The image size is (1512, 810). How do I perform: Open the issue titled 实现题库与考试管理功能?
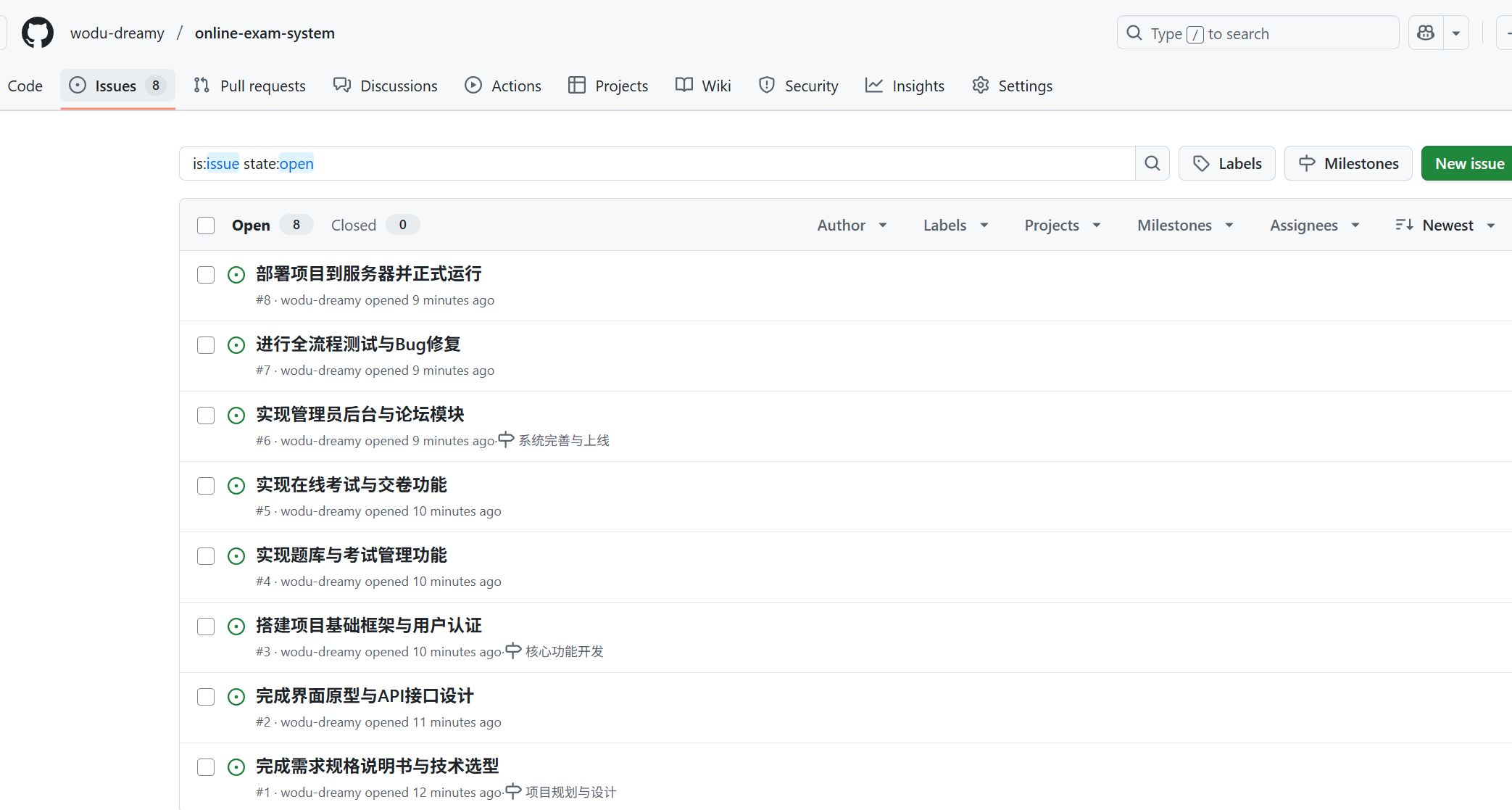point(351,555)
